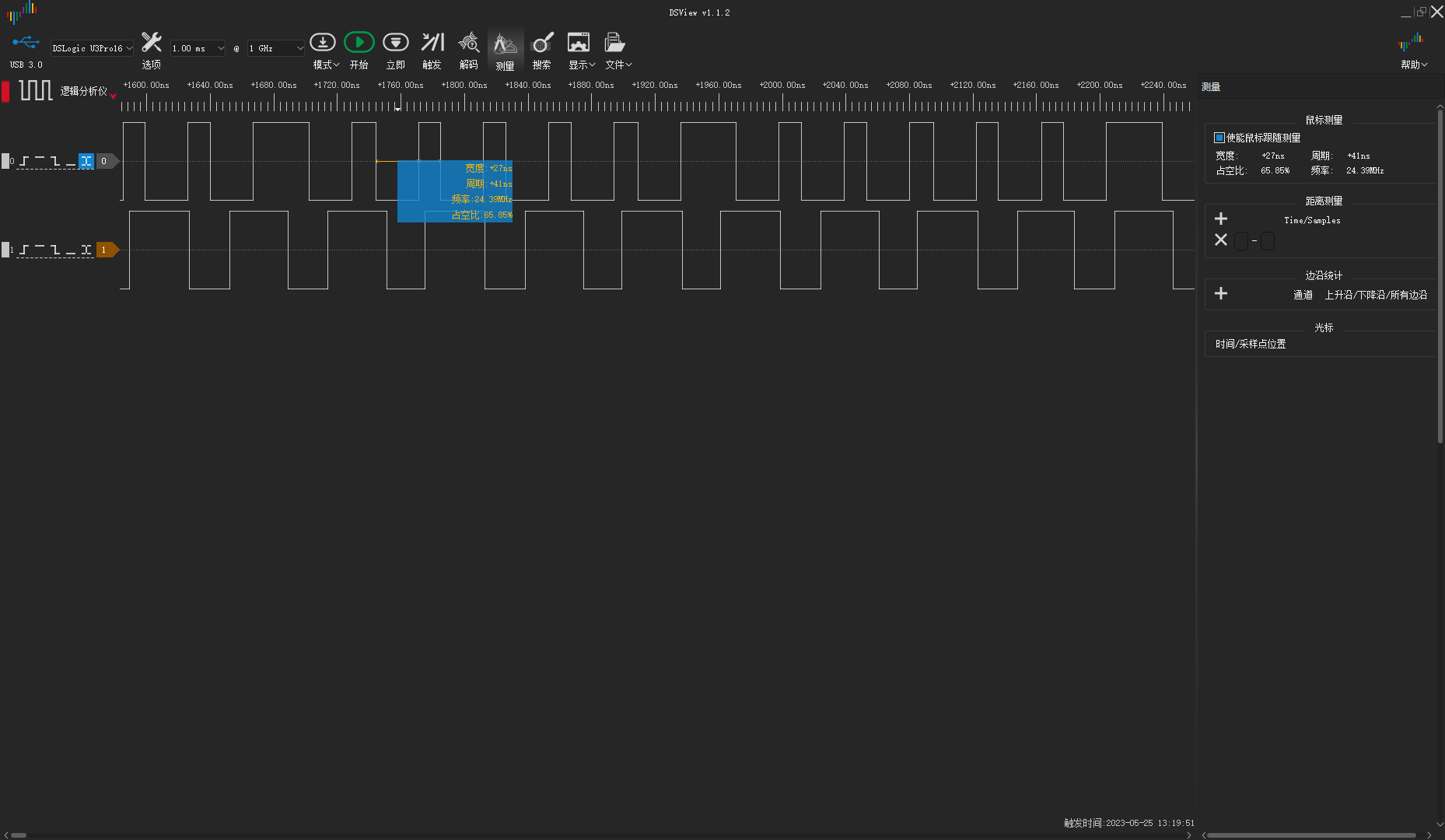Click the 65.85% duty cycle value in panel
Screen dimensions: 1445x840
[1275, 170]
